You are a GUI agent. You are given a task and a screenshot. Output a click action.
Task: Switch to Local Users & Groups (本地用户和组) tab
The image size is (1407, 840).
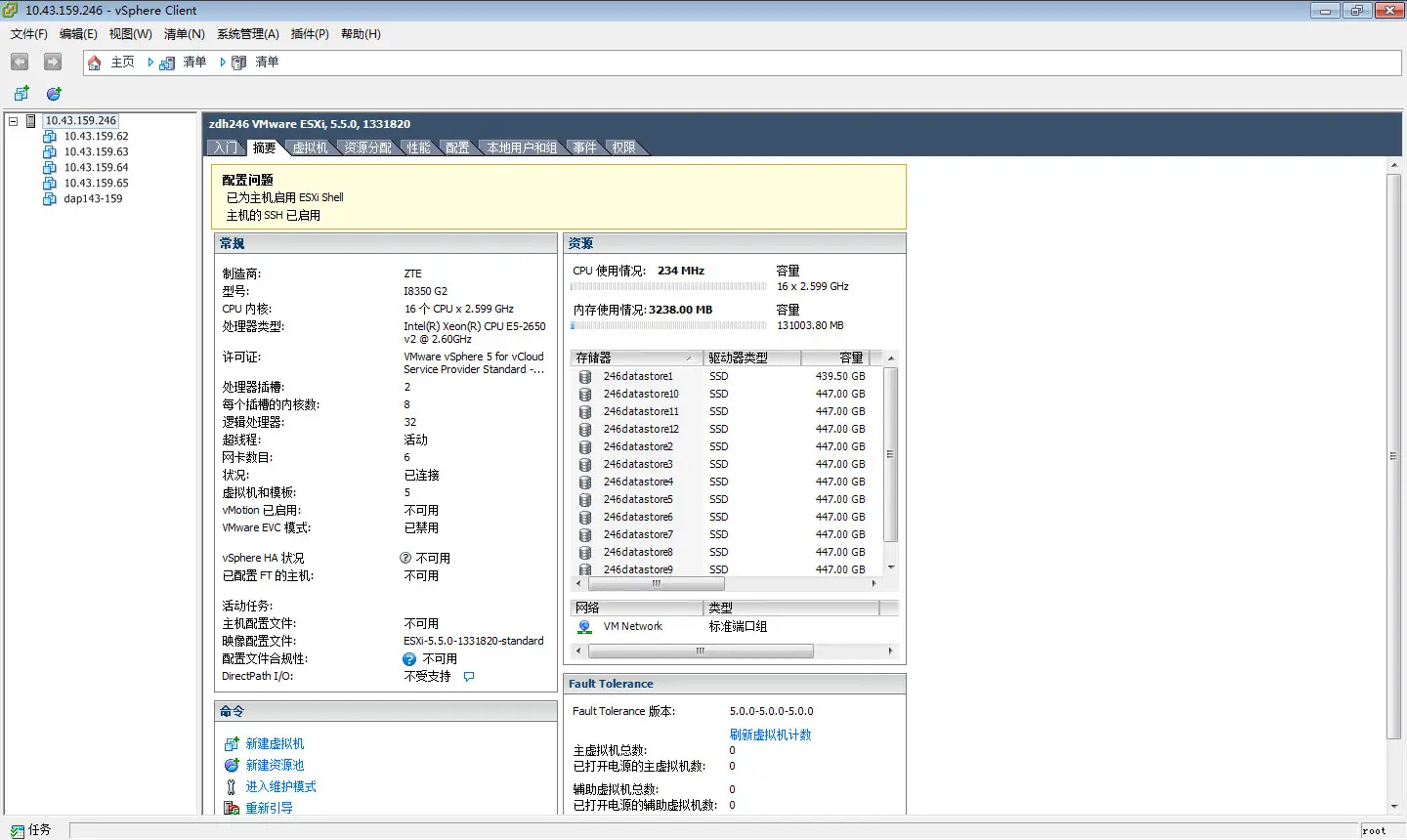click(522, 148)
